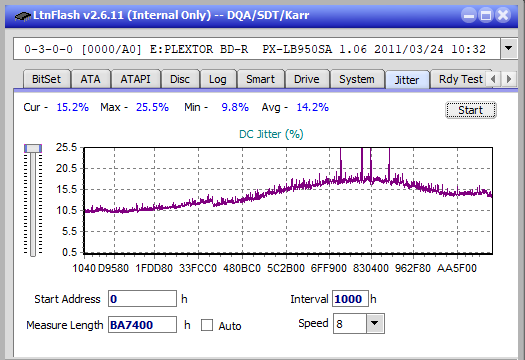Click the Interval input field
Screen dimensions: 525x360
point(350,299)
